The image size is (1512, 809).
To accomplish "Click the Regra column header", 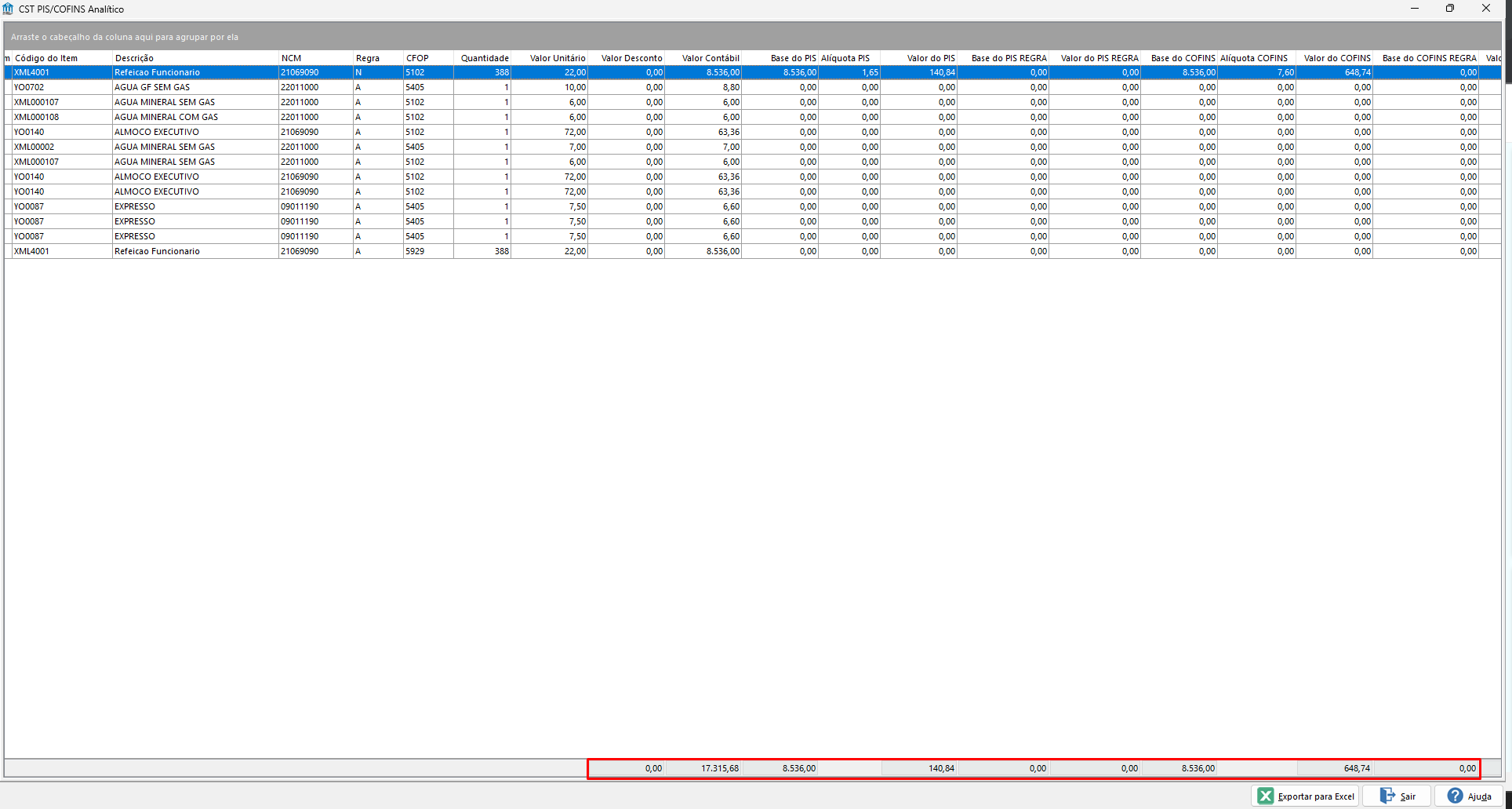I will (378, 58).
